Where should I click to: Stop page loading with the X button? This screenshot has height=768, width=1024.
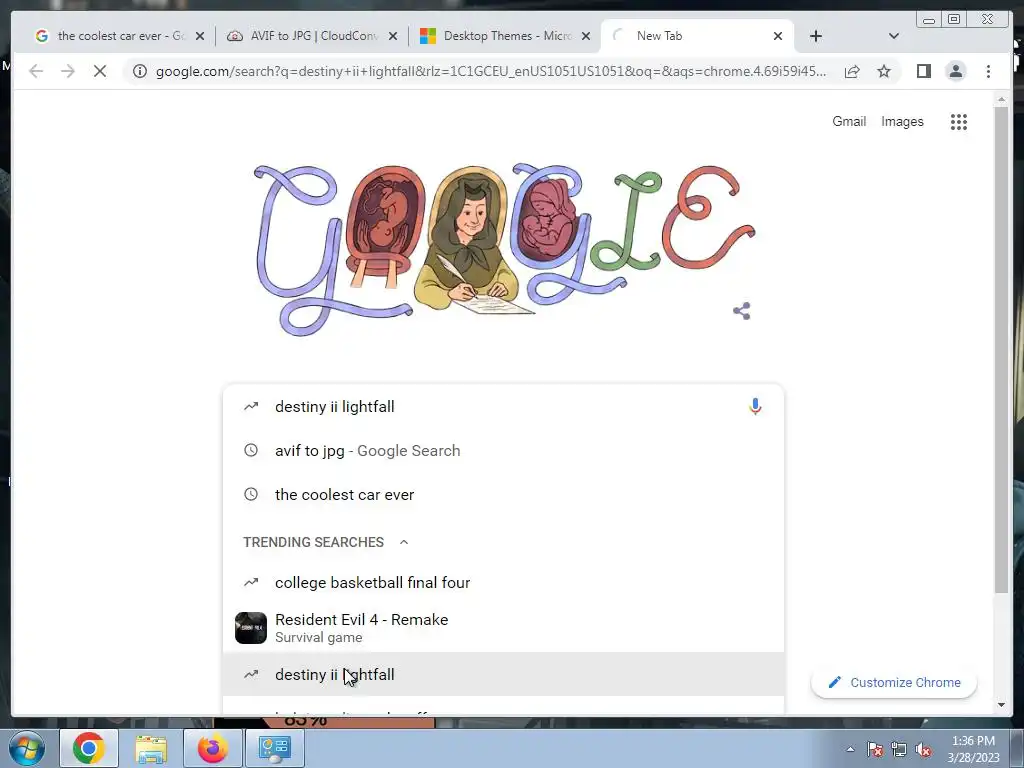[x=100, y=71]
